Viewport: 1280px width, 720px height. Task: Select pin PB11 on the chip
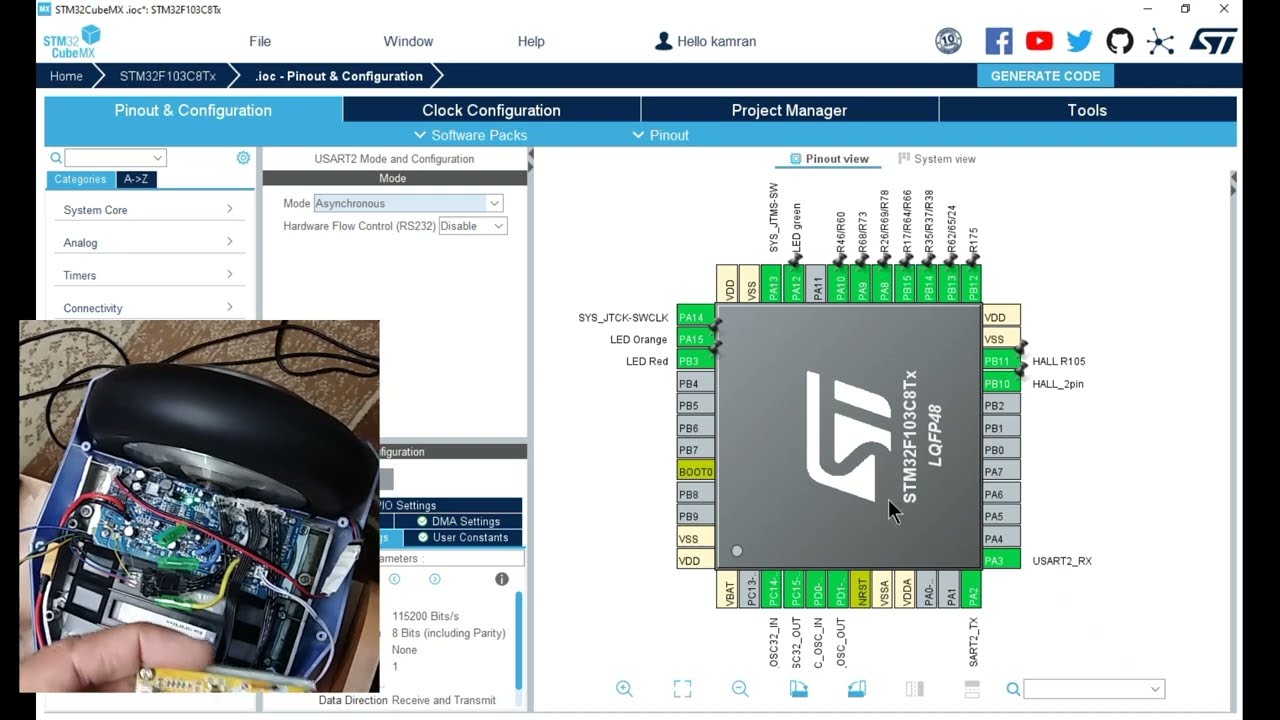1001,361
